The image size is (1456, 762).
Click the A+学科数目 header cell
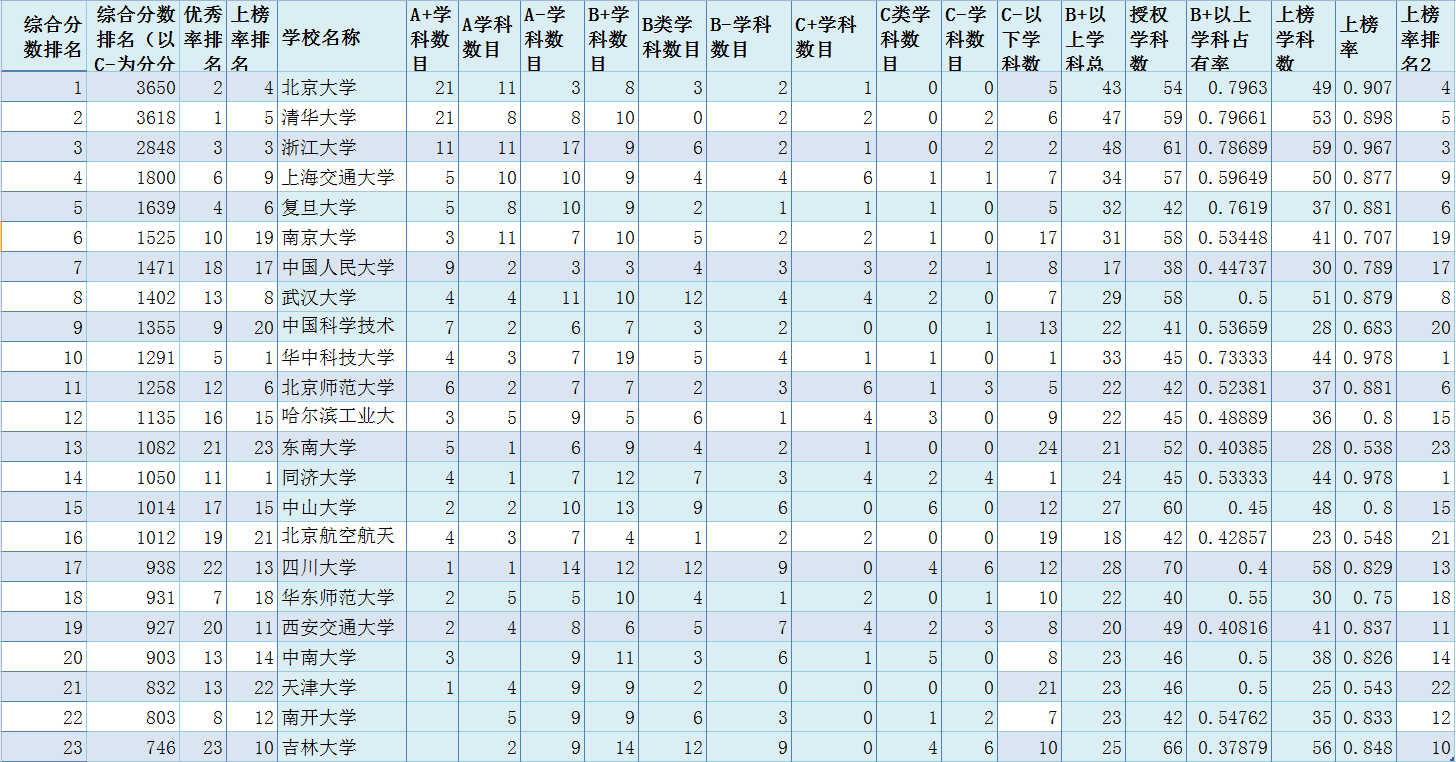pos(432,36)
